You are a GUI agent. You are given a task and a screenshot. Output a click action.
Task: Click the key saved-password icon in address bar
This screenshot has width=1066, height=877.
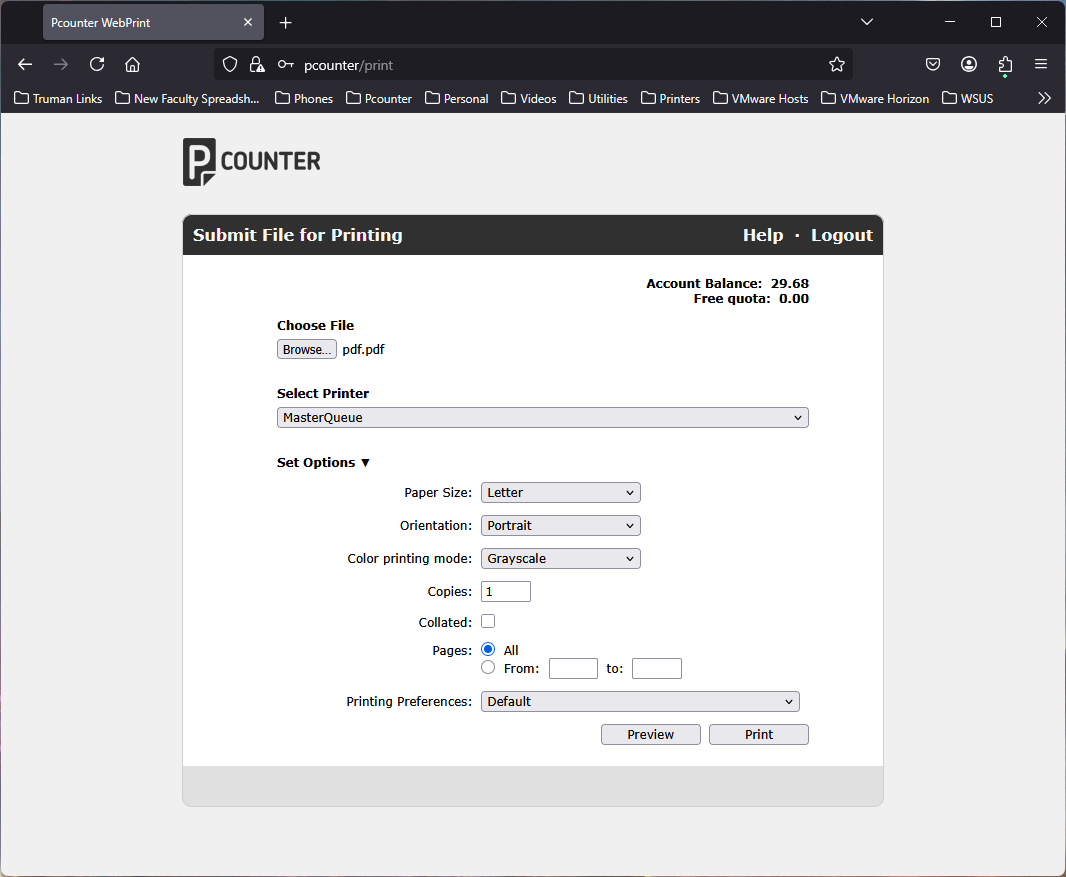click(x=286, y=65)
